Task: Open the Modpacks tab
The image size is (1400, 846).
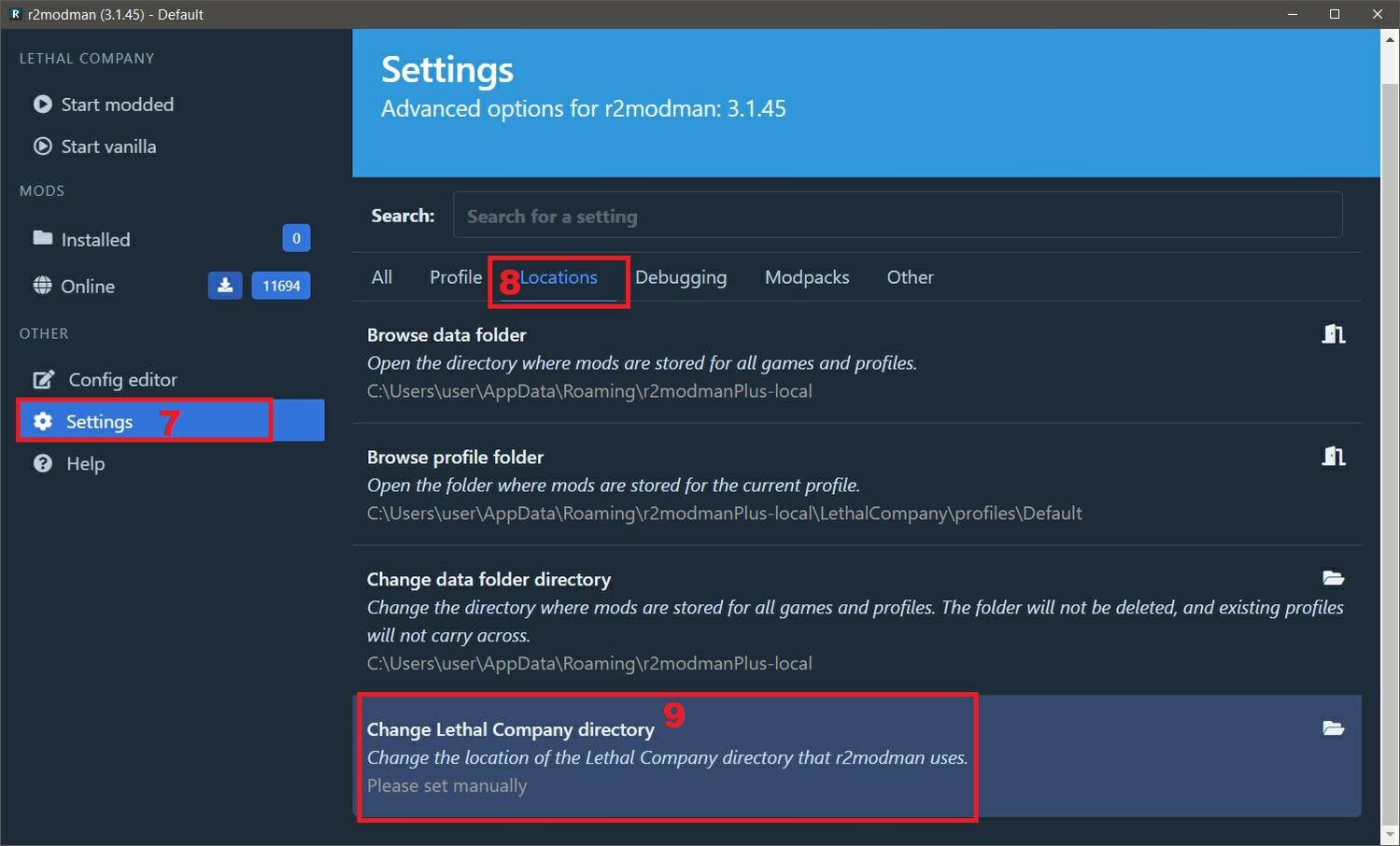Action: click(806, 277)
